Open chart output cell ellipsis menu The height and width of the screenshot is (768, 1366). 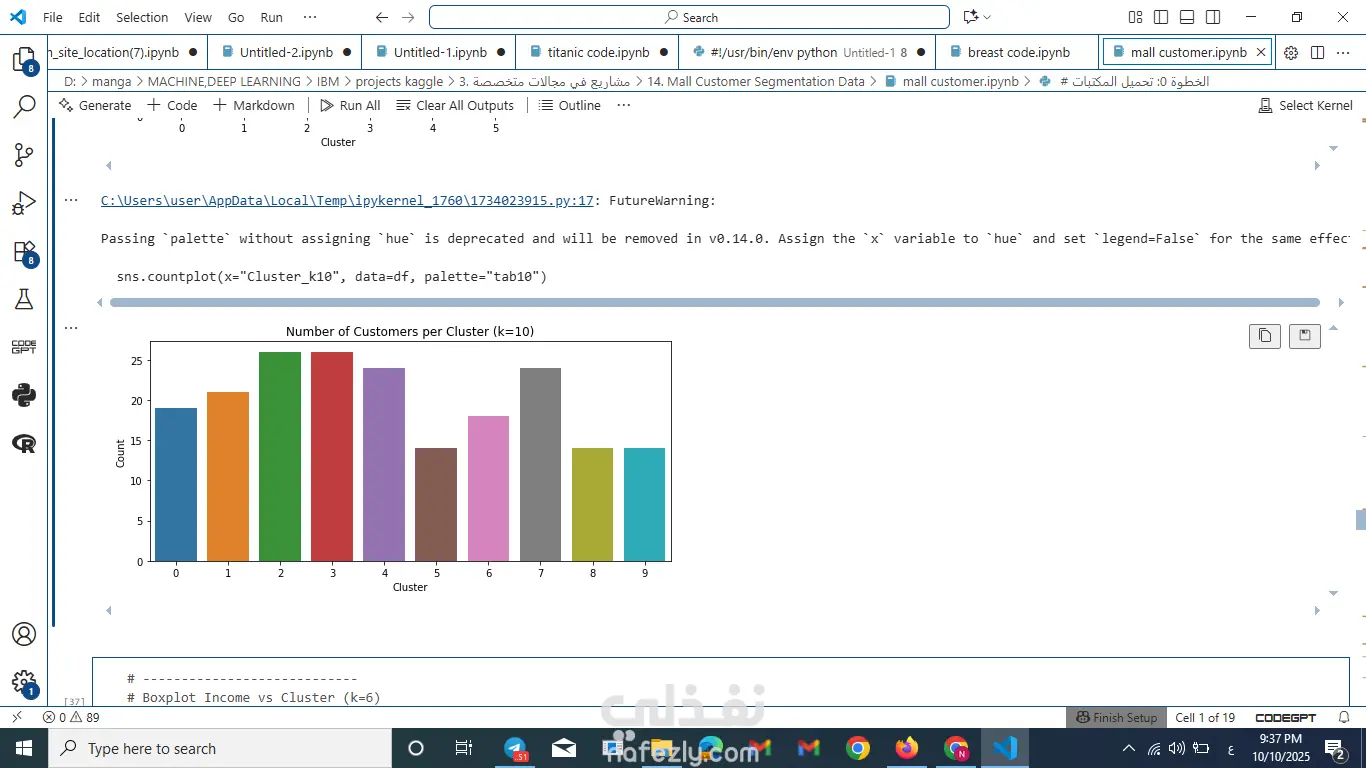(71, 327)
